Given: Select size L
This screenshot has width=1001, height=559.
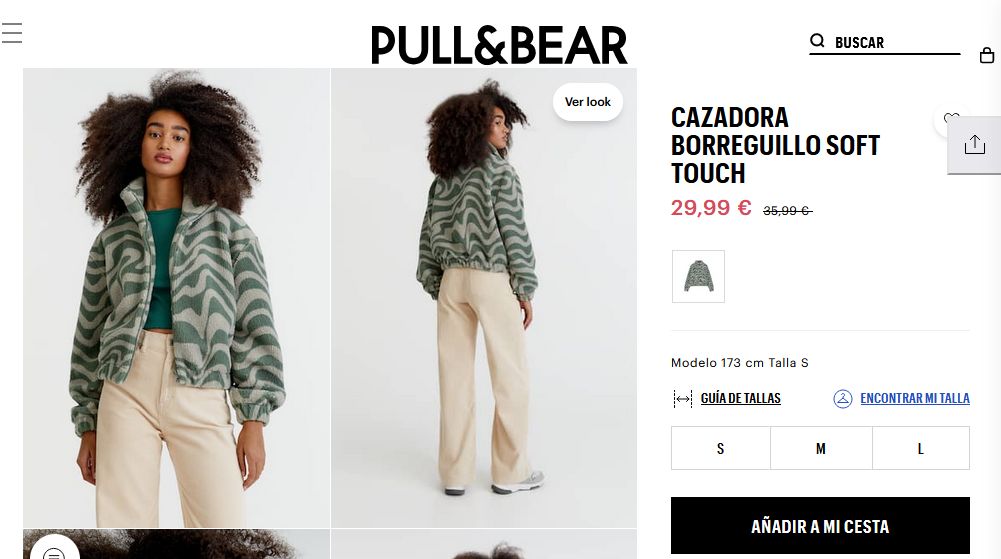Looking at the screenshot, I should pos(921,449).
